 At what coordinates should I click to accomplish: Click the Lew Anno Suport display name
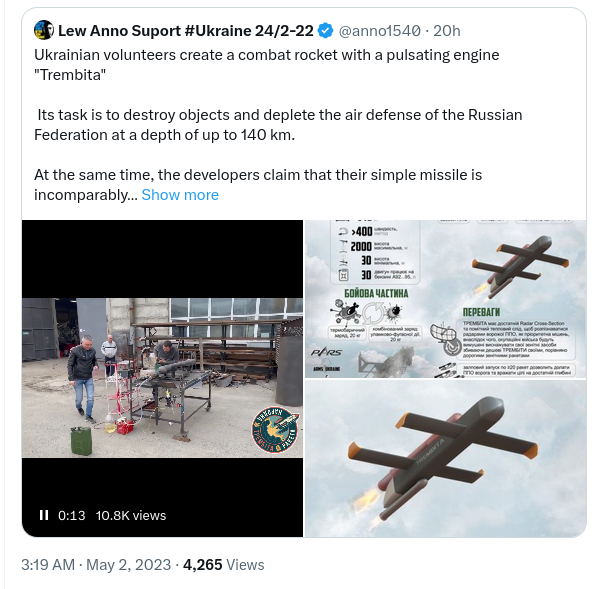point(185,31)
